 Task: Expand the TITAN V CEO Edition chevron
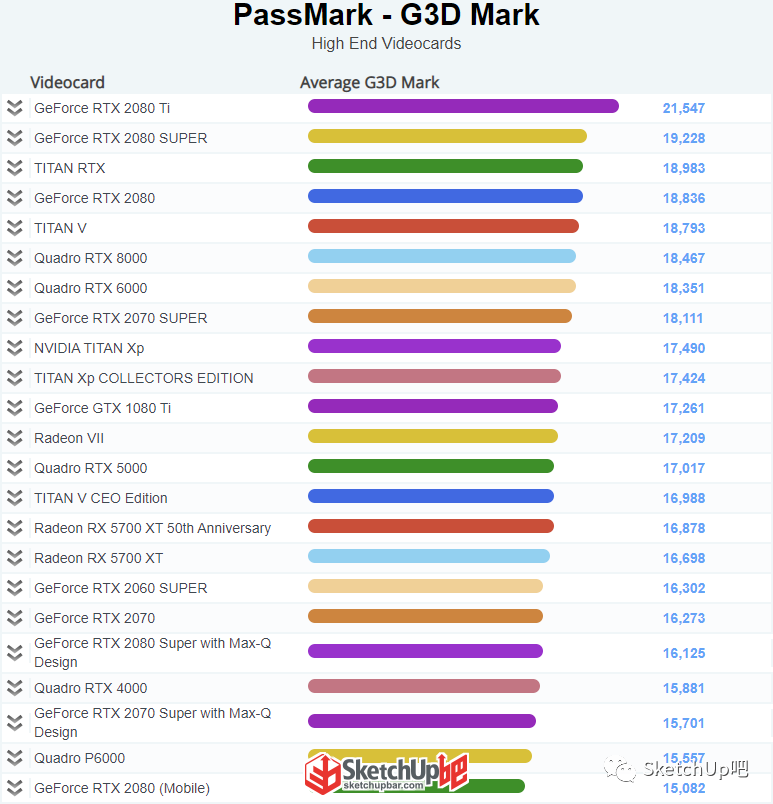click(x=15, y=498)
